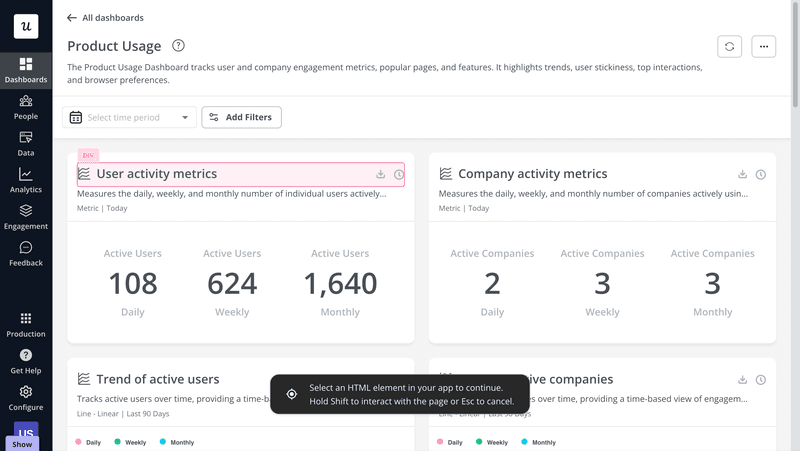Click the Userpilot logo icon
800x451 pixels.
coord(26,26)
